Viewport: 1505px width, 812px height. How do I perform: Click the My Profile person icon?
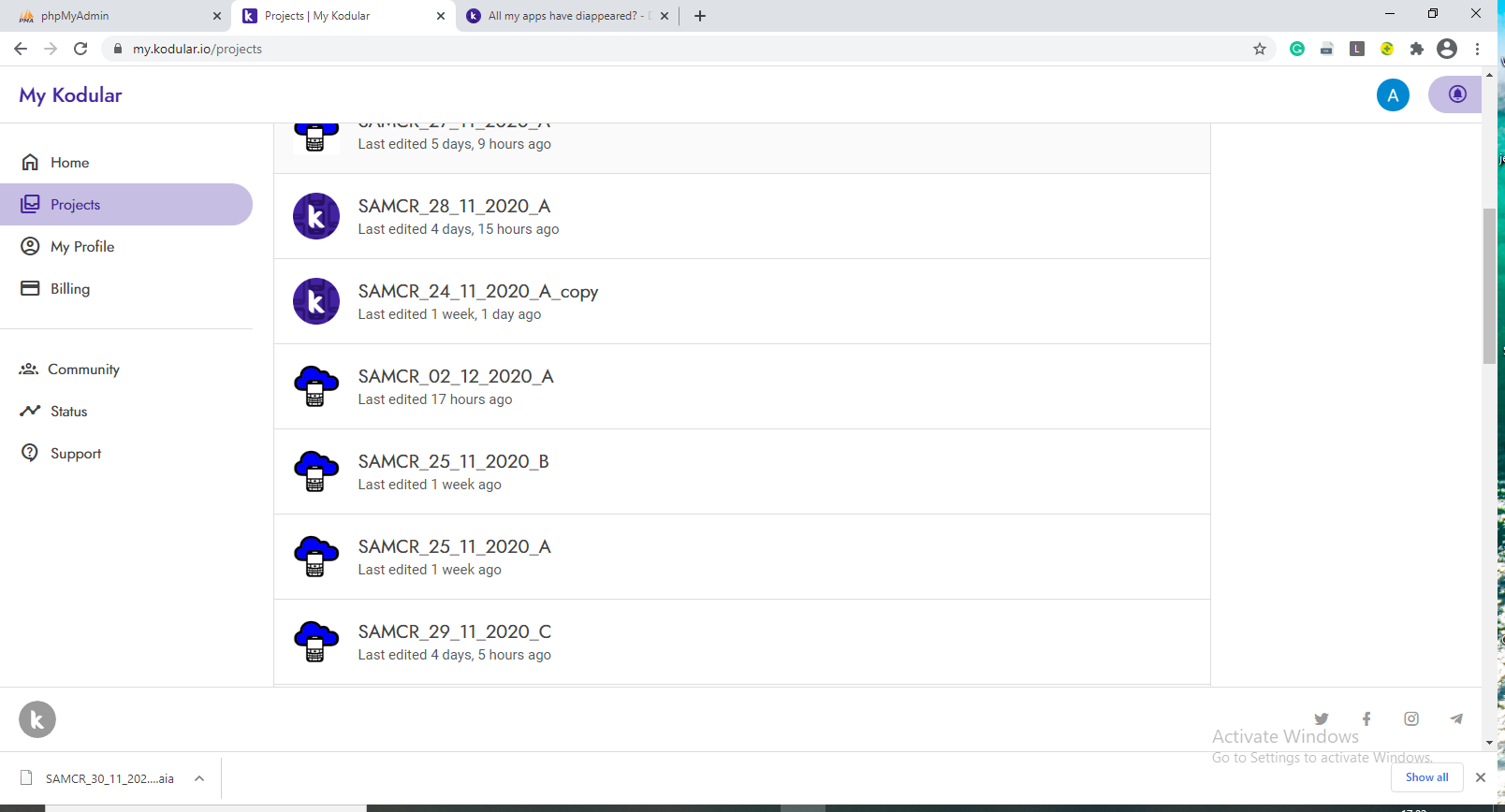[31, 246]
